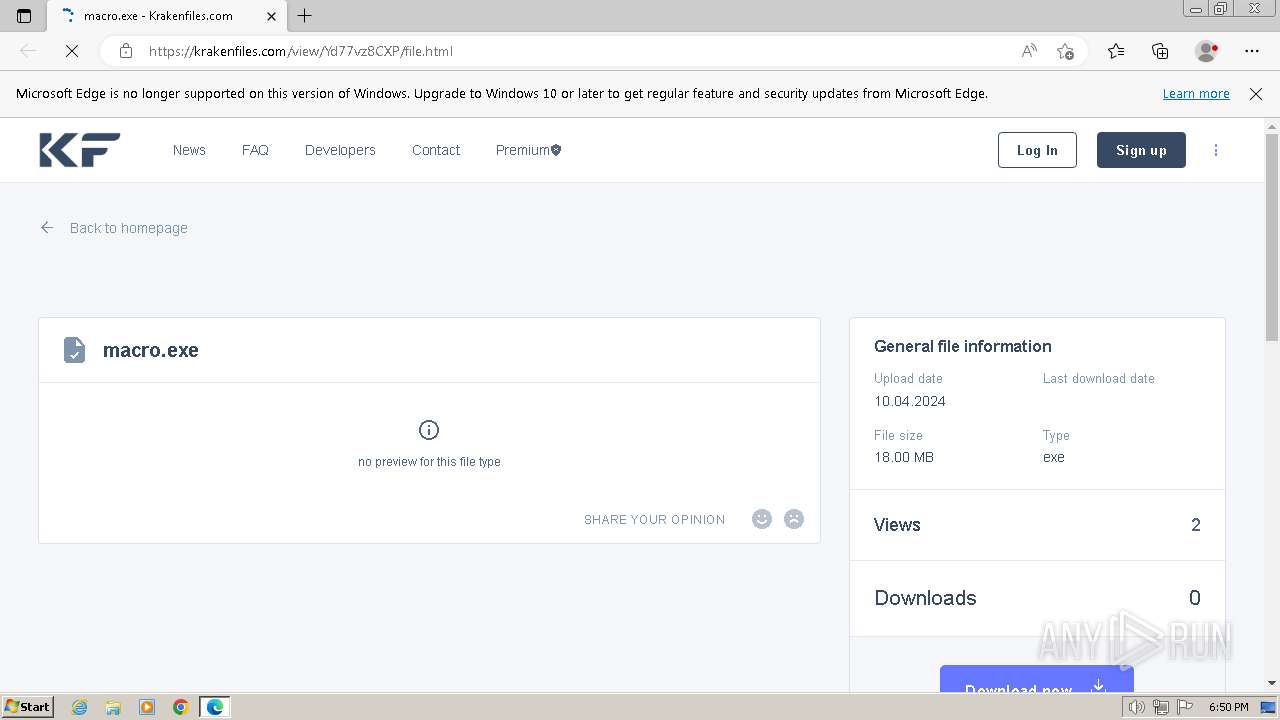
Task: Click the macro.exe file icon
Action: coord(74,350)
